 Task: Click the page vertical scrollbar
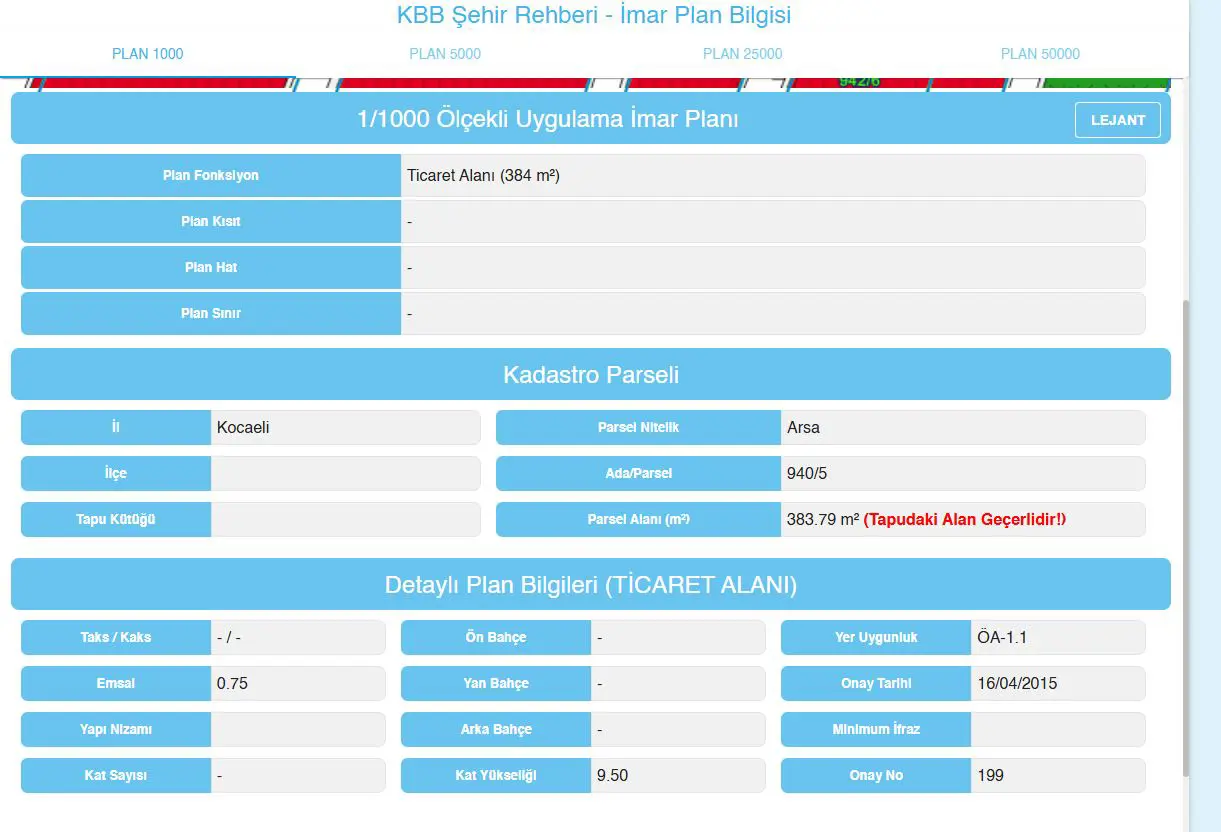tap(1187, 540)
